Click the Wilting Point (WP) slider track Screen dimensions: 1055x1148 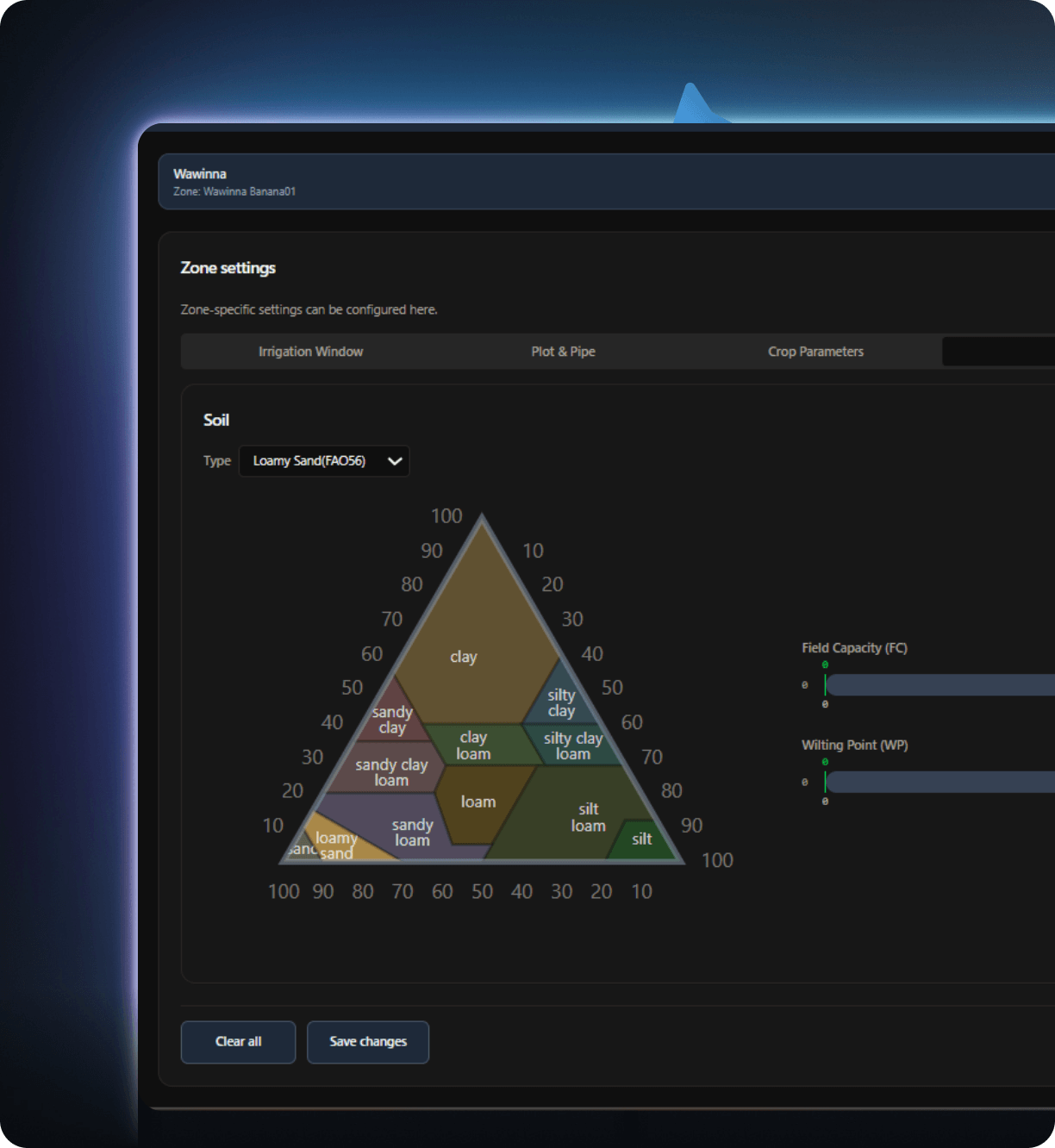coord(940,782)
